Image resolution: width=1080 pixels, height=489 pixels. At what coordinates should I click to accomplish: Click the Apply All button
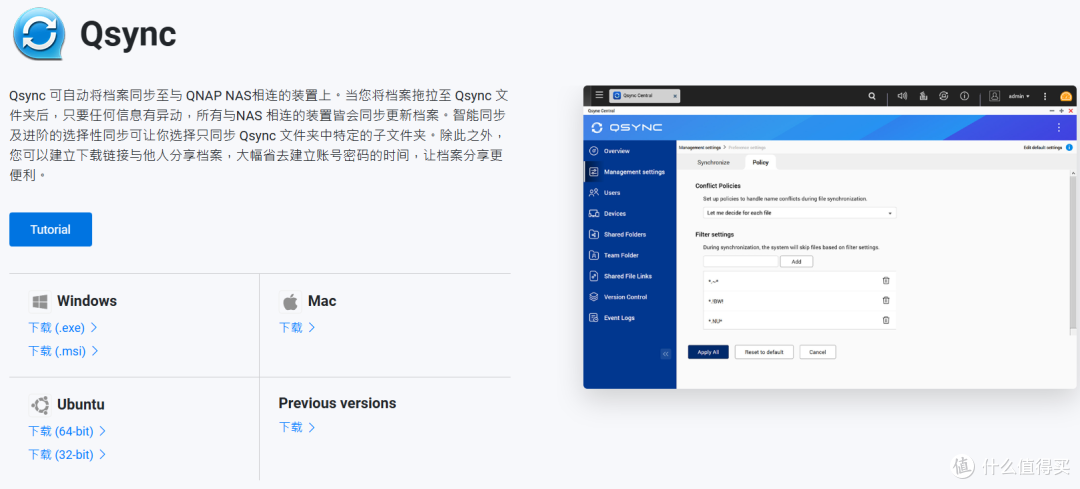(x=708, y=352)
